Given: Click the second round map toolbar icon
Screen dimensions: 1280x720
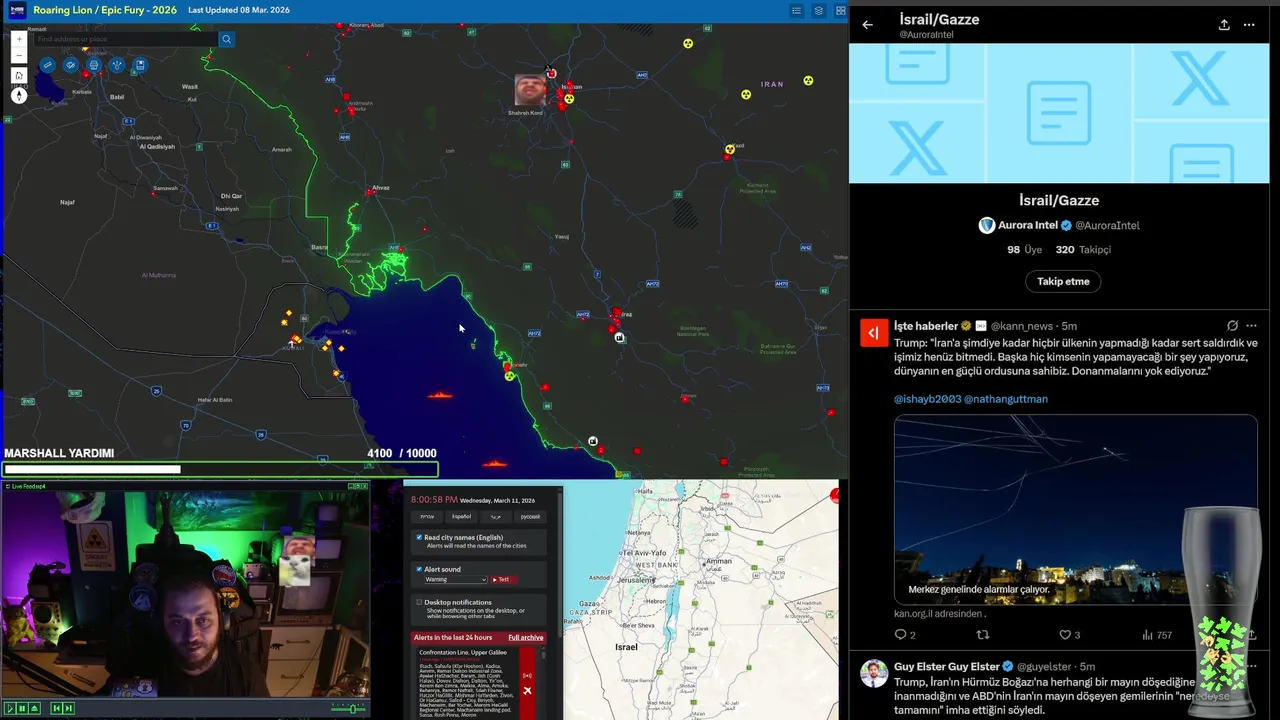Looking at the screenshot, I should tap(70, 65).
